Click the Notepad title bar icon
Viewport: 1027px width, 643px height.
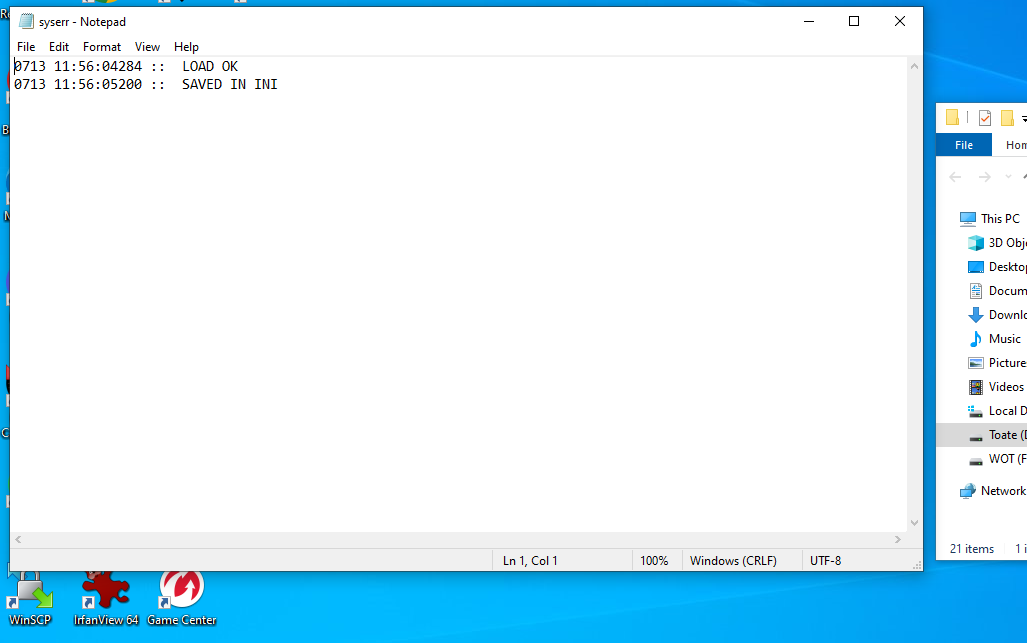point(26,22)
